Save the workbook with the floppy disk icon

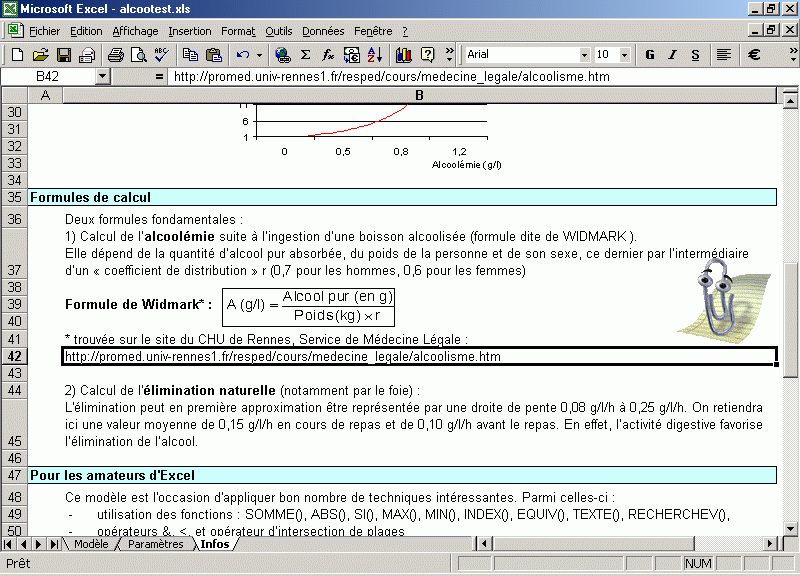coord(64,55)
